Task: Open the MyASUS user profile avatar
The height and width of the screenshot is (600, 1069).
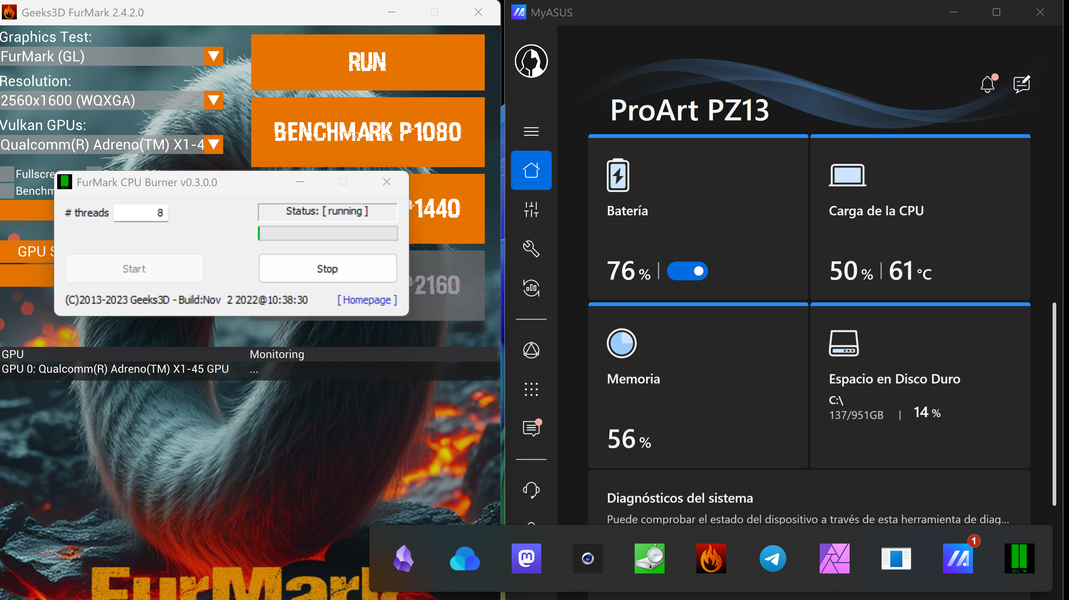Action: tap(531, 61)
